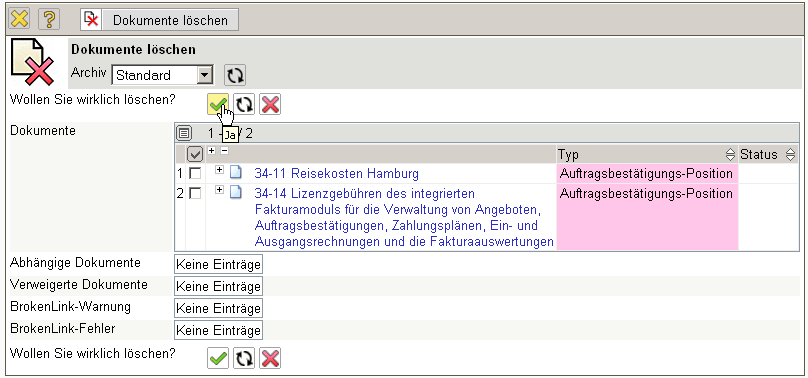Check the box for row 2 Lizenzgebühren

[x=195, y=194]
